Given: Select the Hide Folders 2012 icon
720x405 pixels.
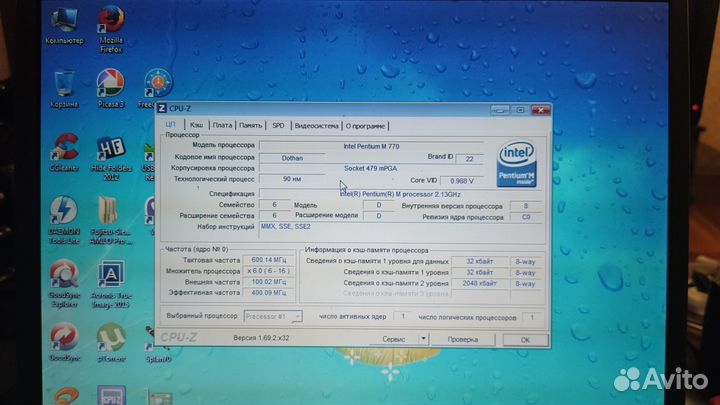Looking at the screenshot, I should (x=111, y=158).
